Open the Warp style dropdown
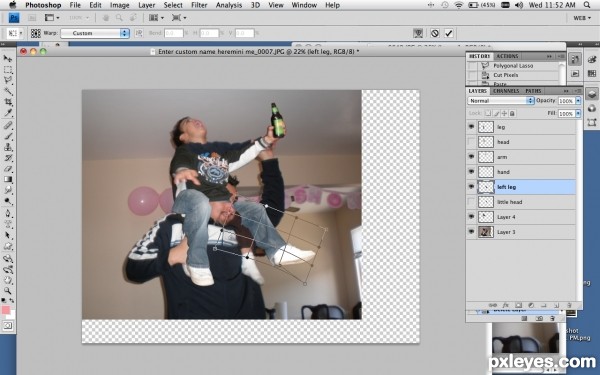 coord(95,33)
